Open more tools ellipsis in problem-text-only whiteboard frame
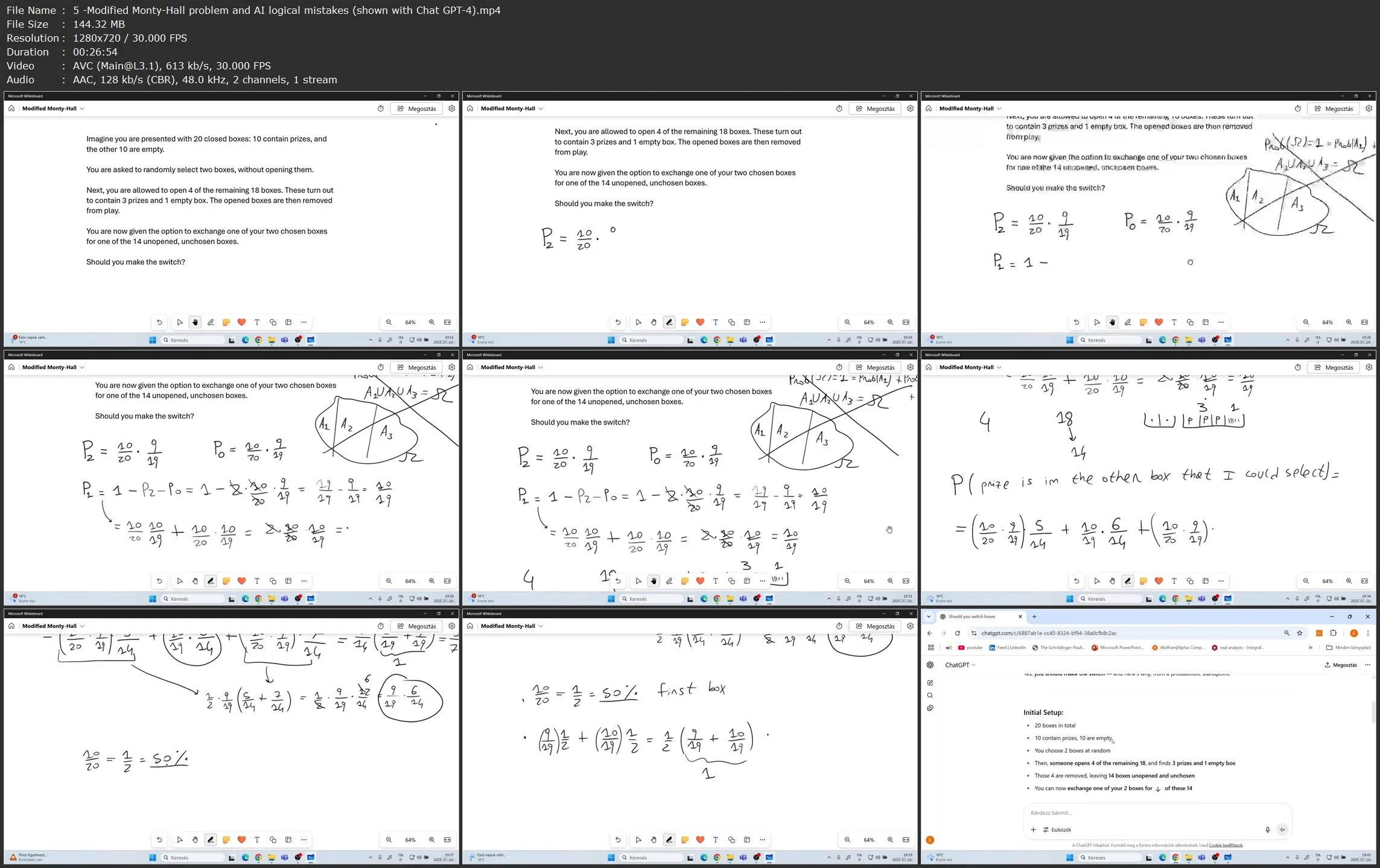This screenshot has height=868, width=1380. [x=304, y=322]
